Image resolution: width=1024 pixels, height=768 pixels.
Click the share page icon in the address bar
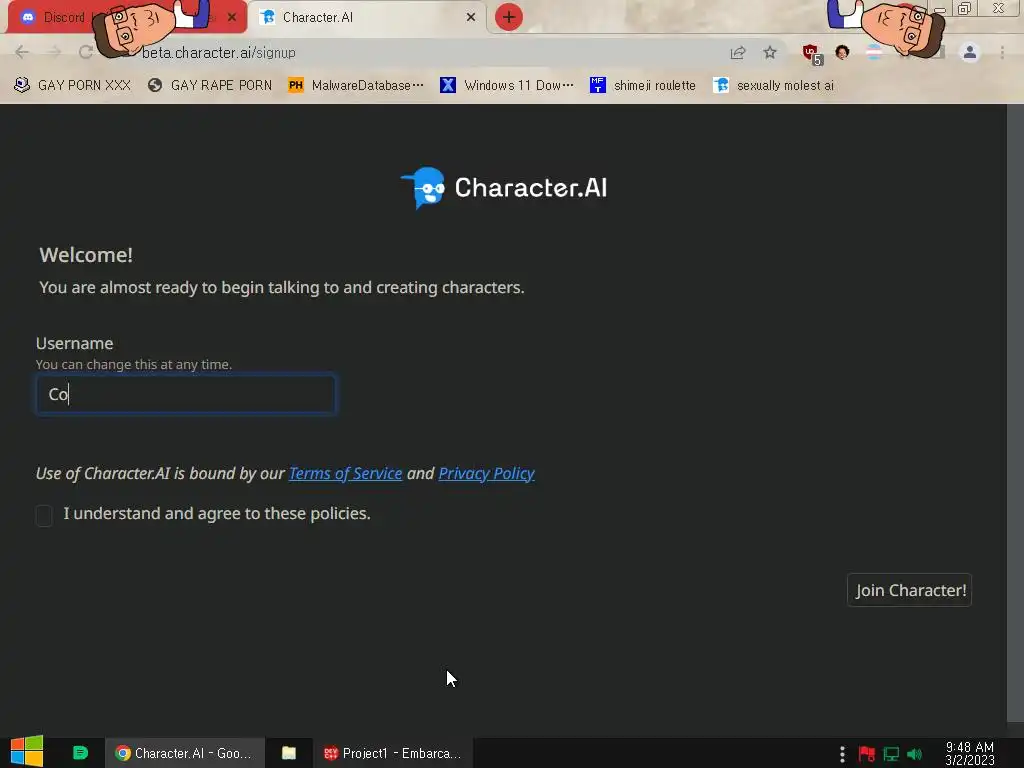[738, 52]
